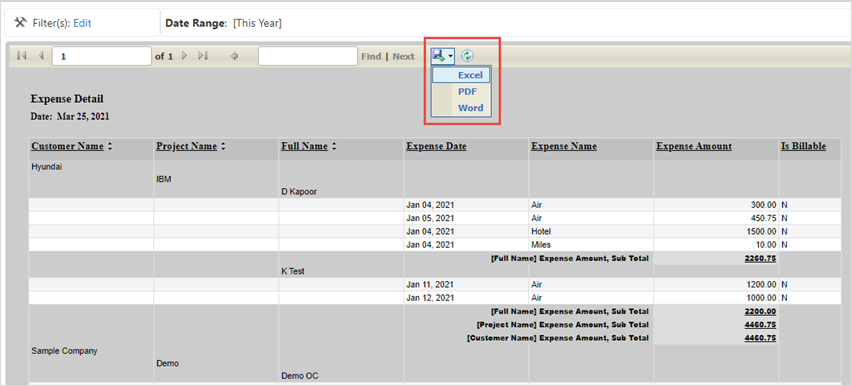The width and height of the screenshot is (852, 386).
Task: Click Next search result link
Action: click(403, 56)
